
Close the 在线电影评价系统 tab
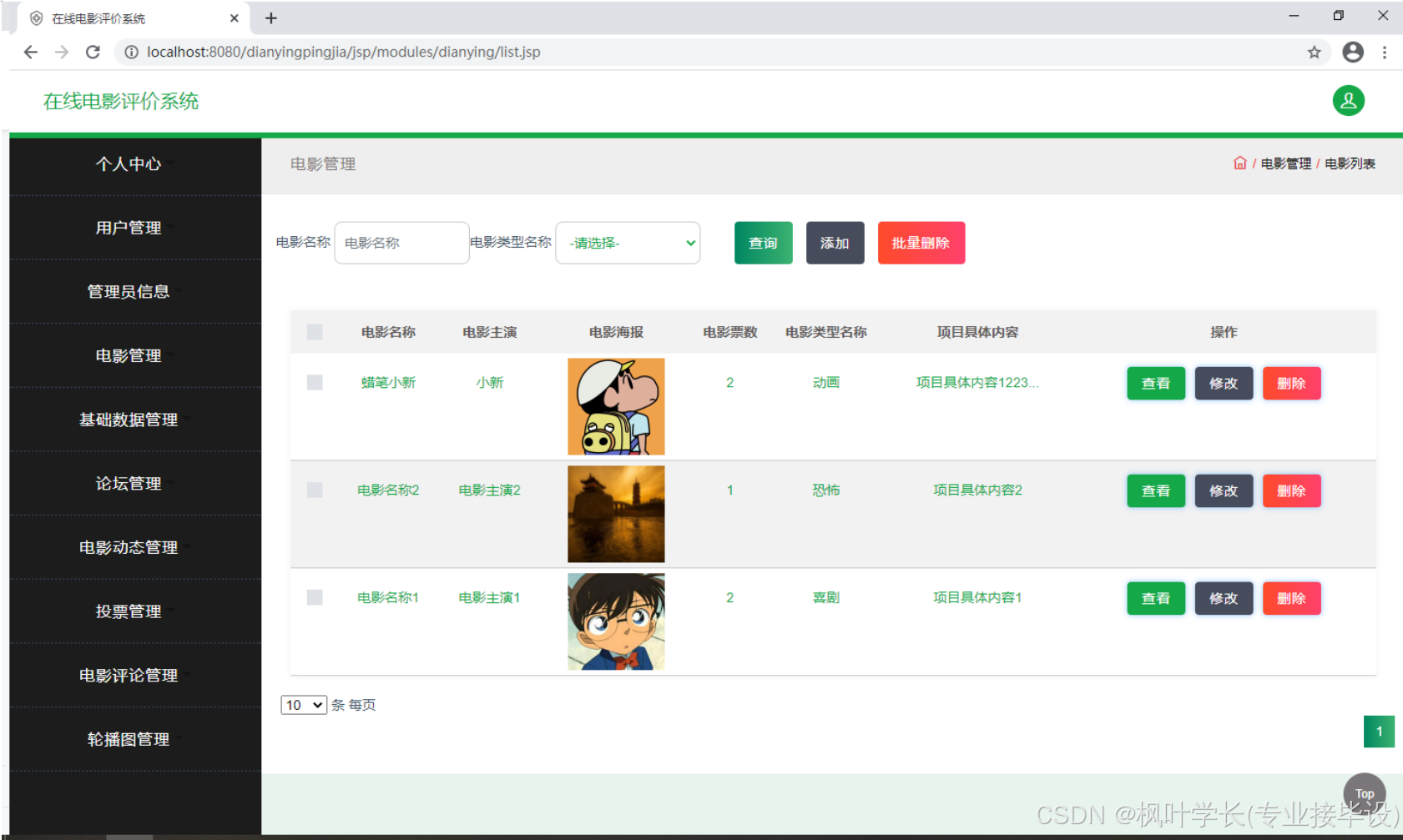click(234, 18)
